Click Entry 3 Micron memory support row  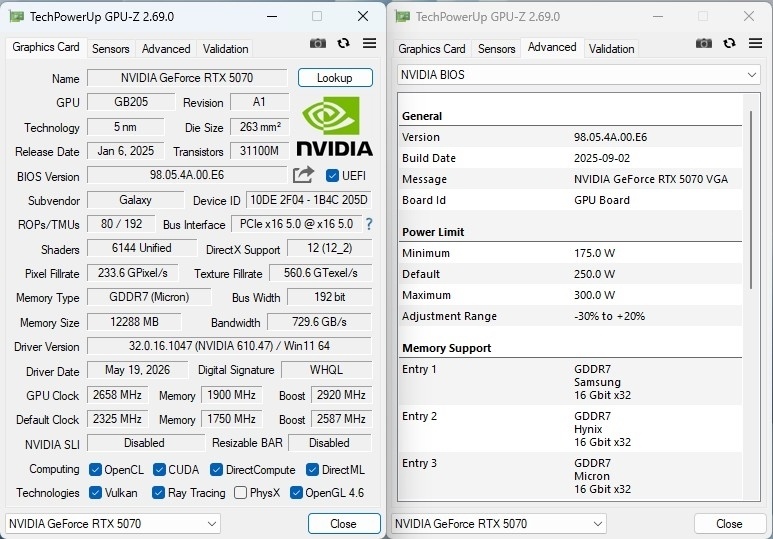tap(570, 476)
